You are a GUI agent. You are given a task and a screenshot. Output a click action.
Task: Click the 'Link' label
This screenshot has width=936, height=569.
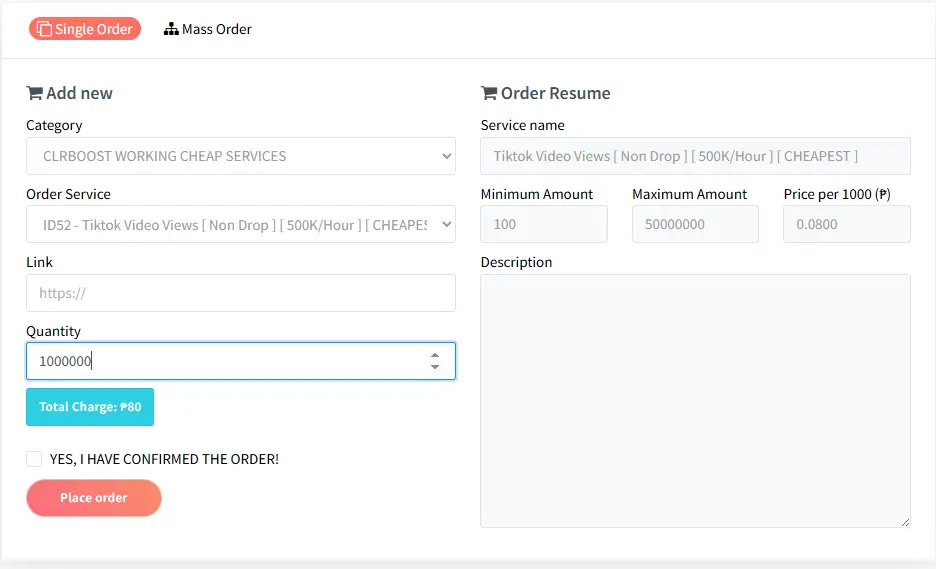click(x=39, y=262)
